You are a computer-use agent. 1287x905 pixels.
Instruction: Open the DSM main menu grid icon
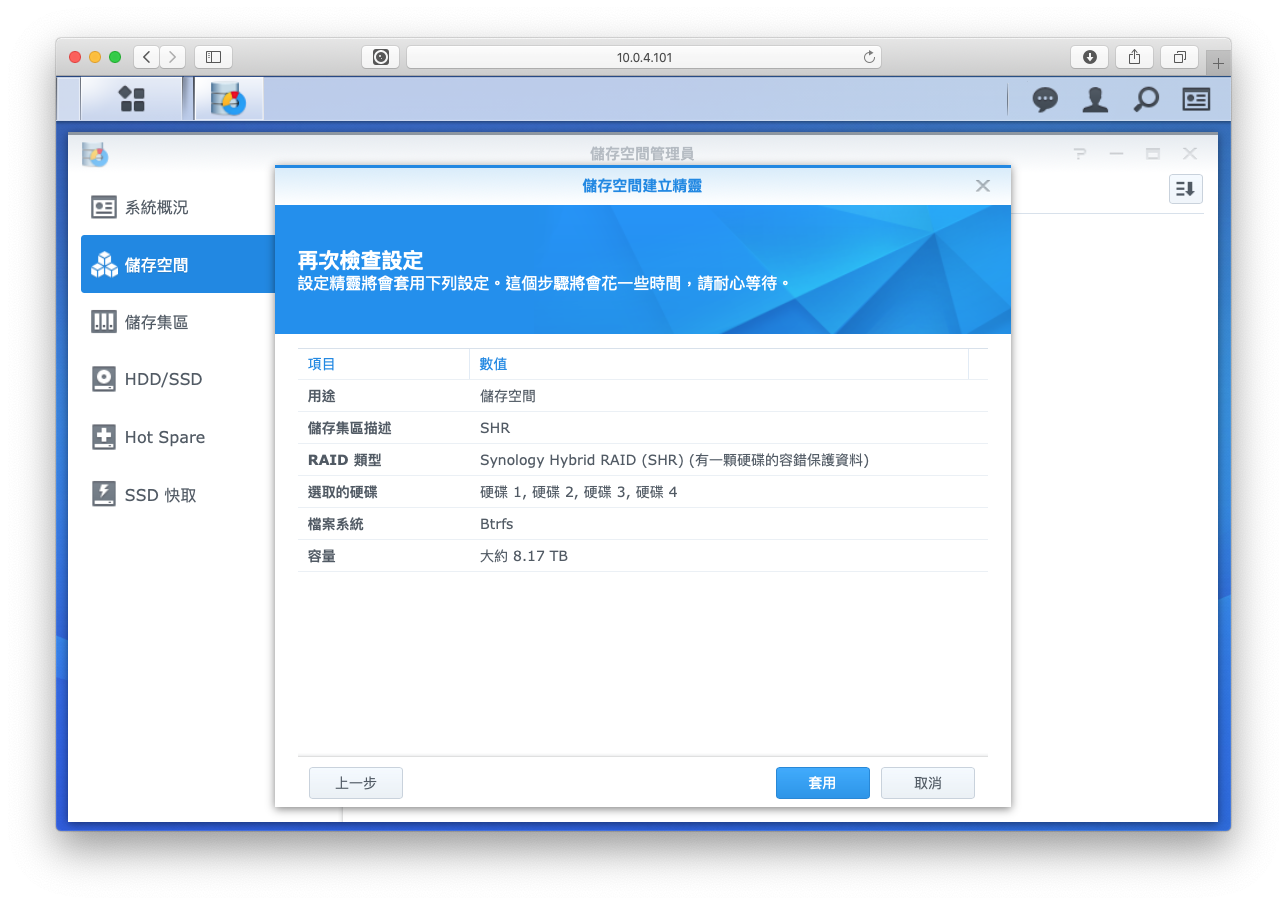(132, 99)
